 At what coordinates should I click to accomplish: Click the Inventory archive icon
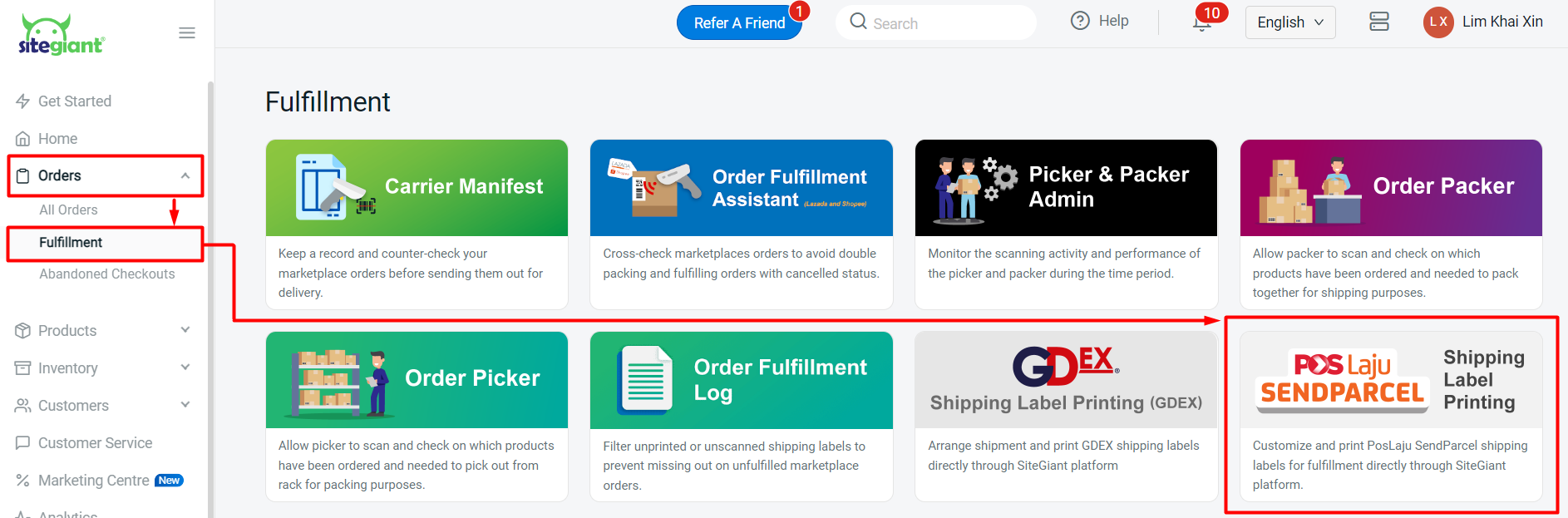pos(23,368)
